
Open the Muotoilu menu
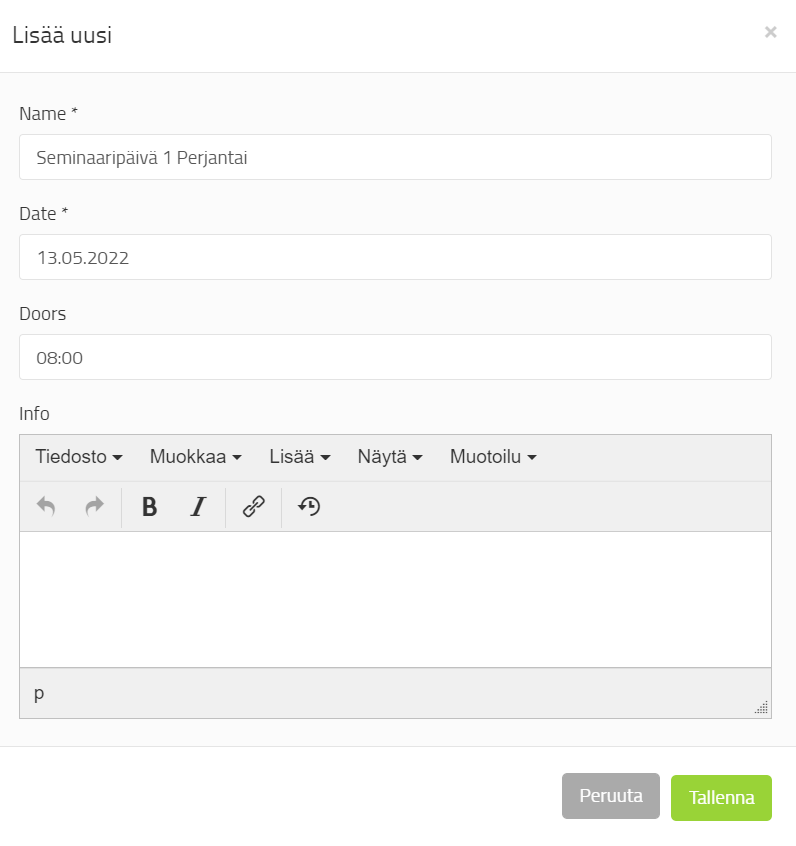tap(493, 457)
